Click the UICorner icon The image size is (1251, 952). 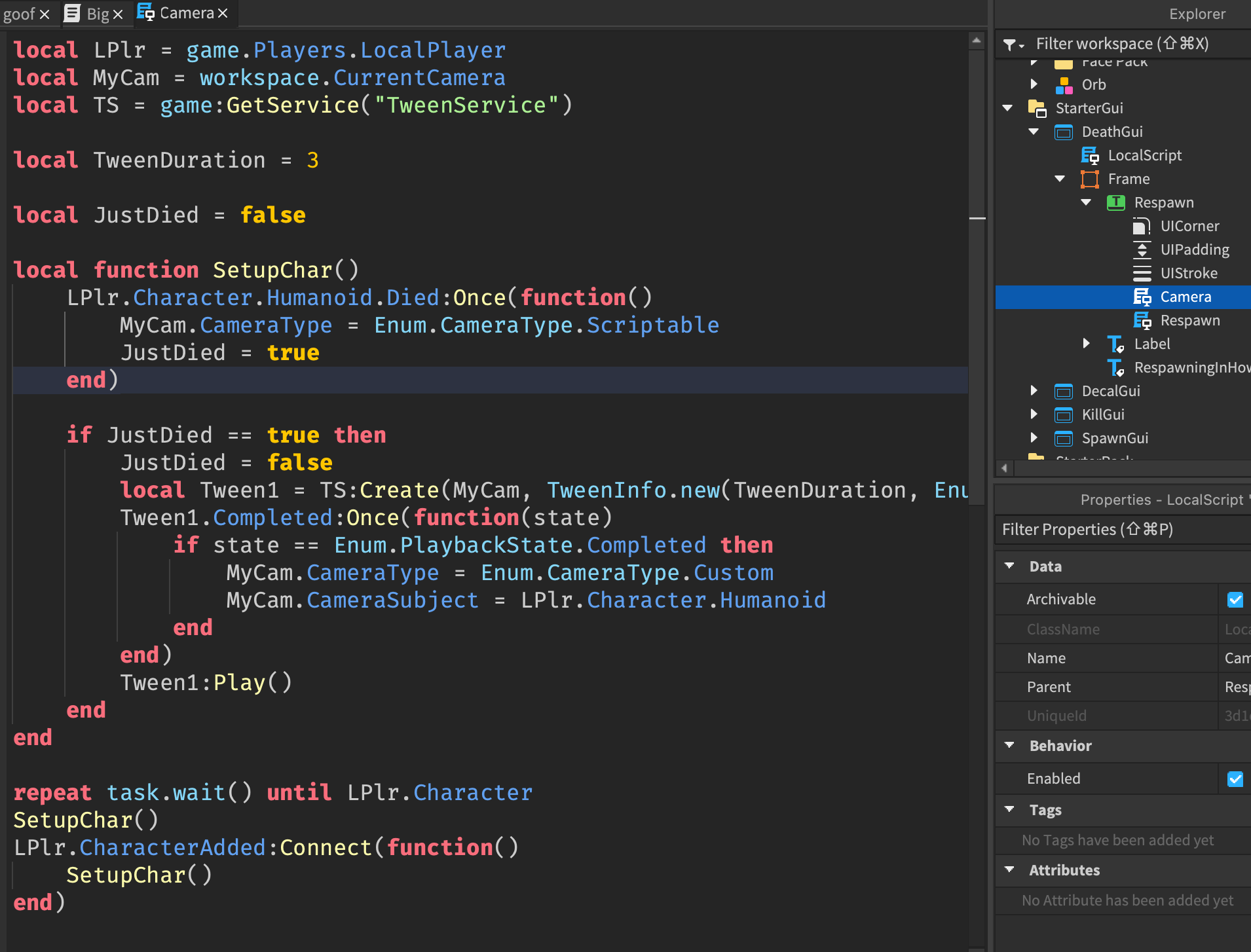[1142, 227]
